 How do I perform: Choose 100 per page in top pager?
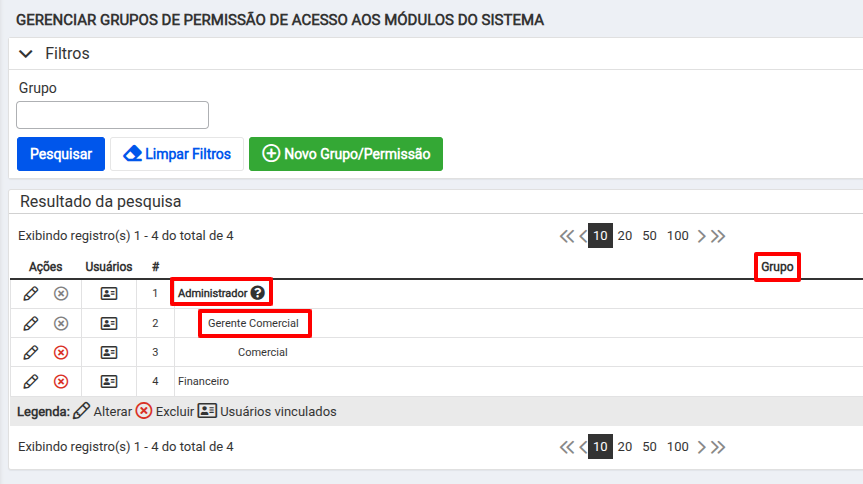point(678,236)
